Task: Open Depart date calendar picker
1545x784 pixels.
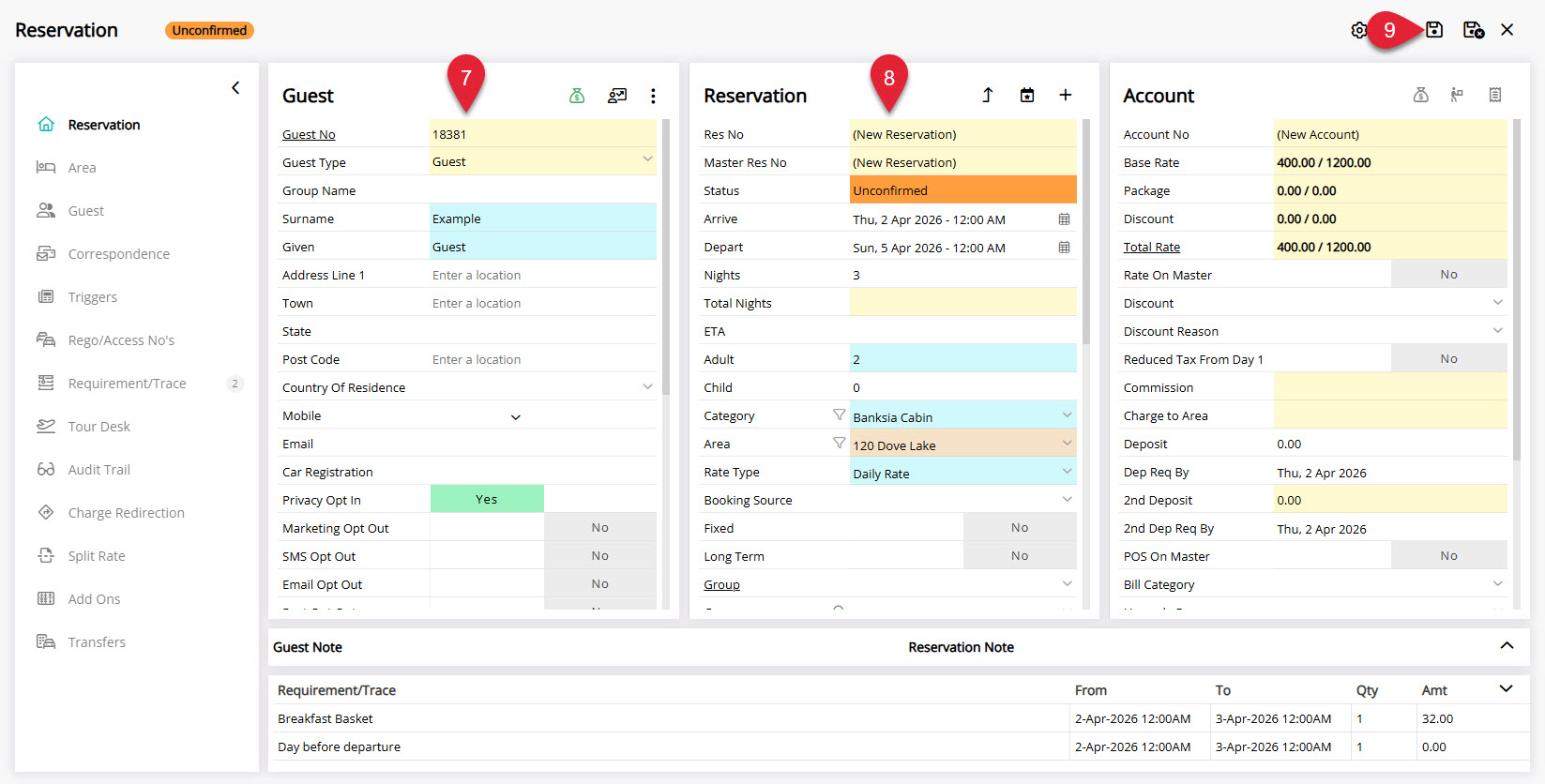Action: point(1064,248)
